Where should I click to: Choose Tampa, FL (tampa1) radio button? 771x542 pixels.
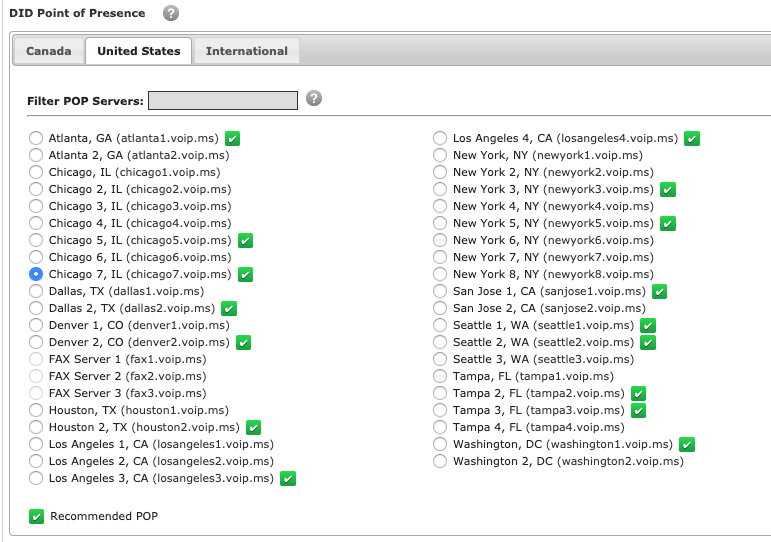tap(440, 376)
